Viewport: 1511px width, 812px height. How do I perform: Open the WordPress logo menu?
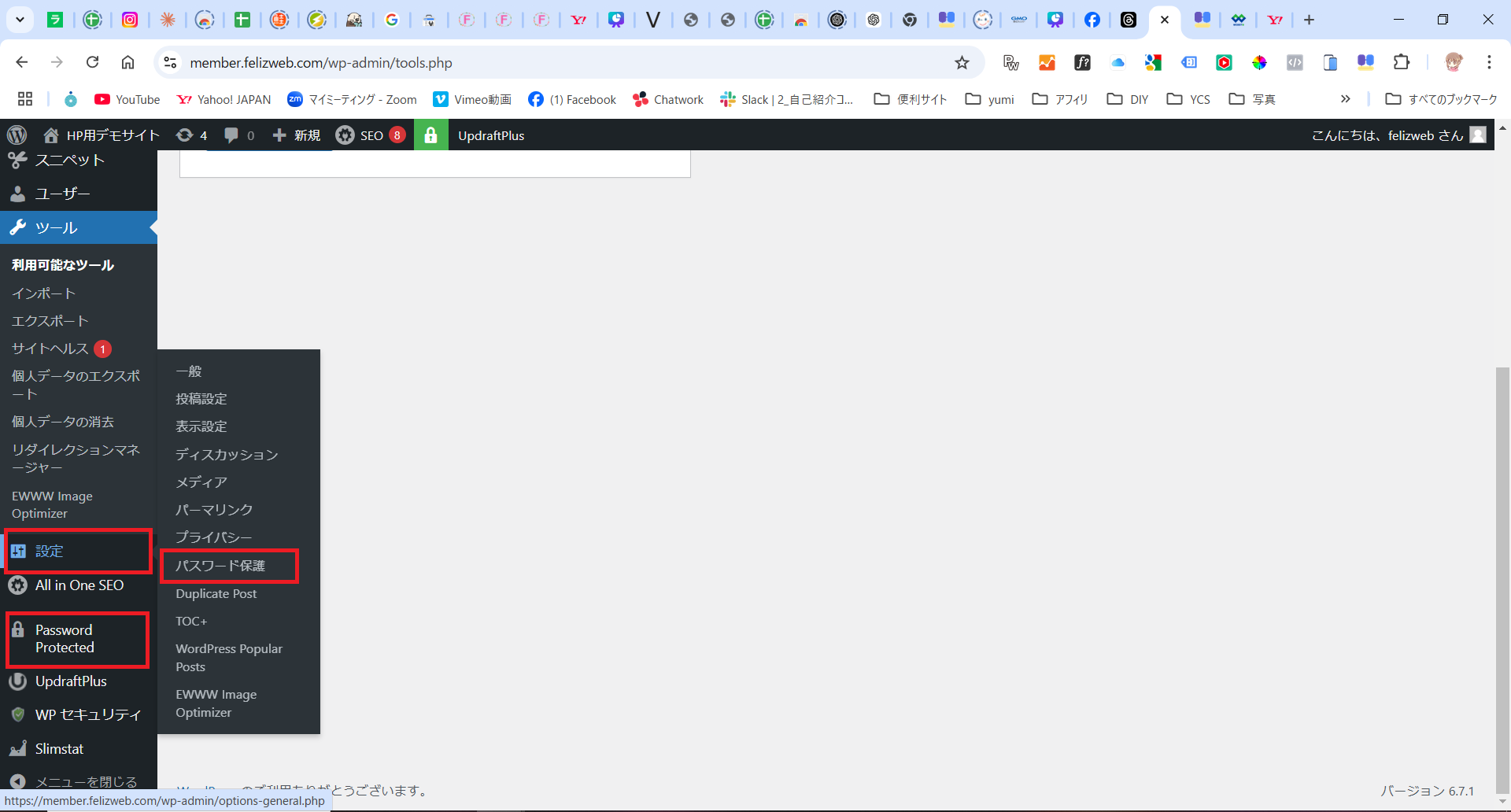17,135
